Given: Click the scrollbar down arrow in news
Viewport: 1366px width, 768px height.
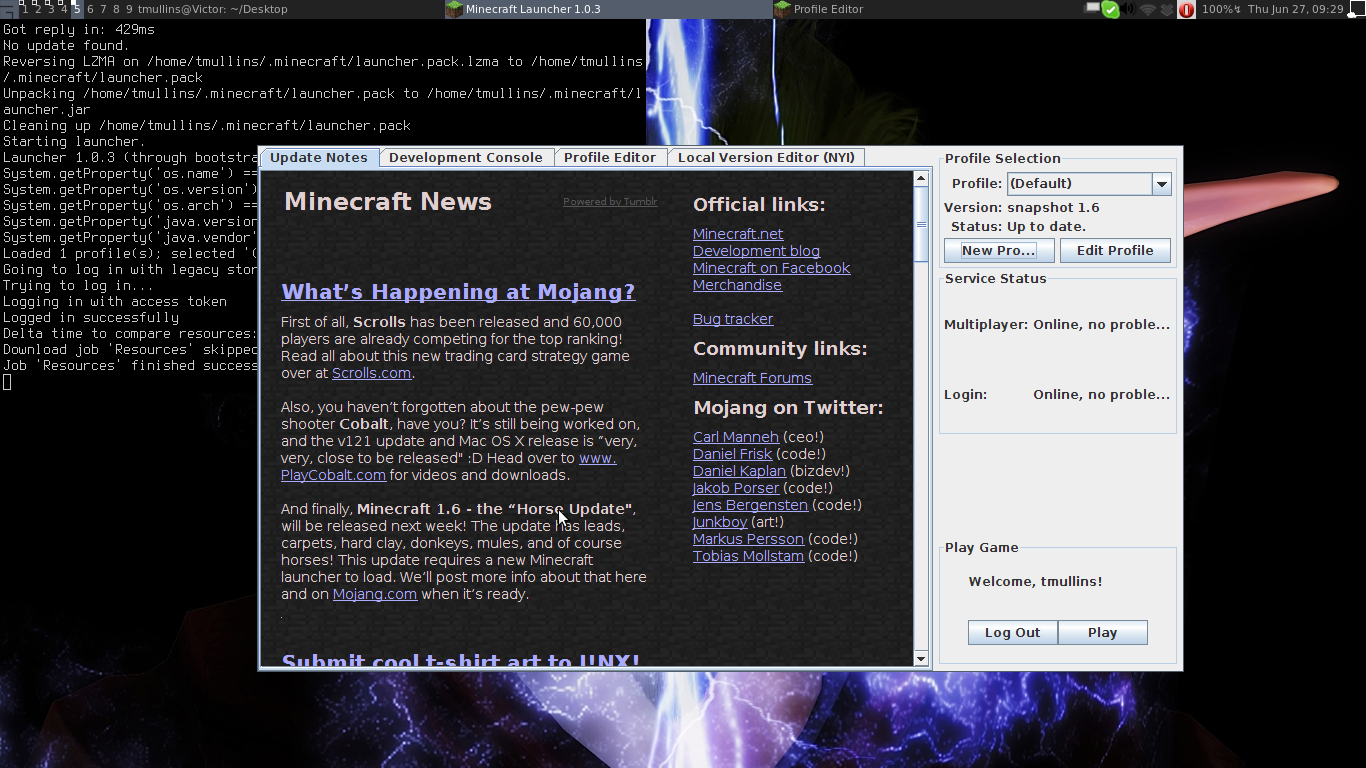Looking at the screenshot, I should 921,658.
